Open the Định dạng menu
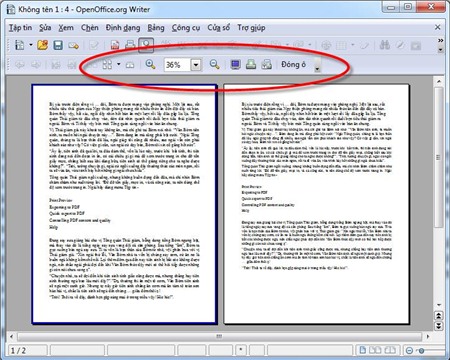Screen dimensions: 450x360 pyautogui.click(x=123, y=28)
